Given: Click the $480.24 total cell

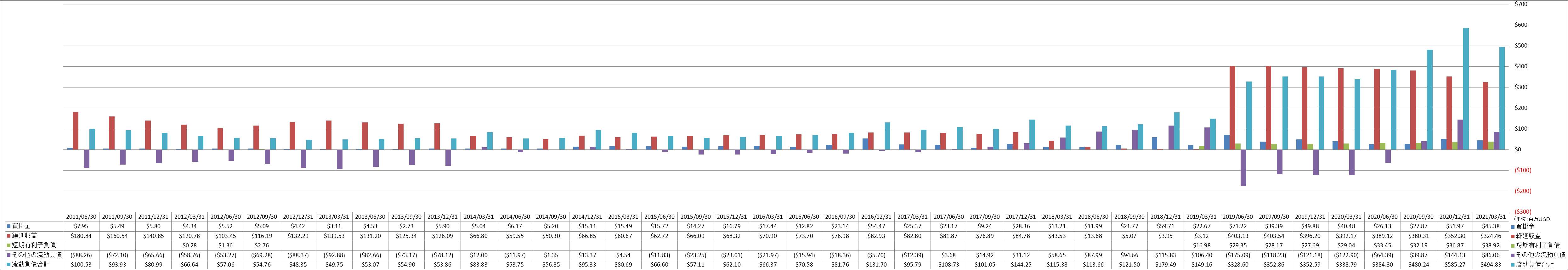Looking at the screenshot, I should point(1419,265).
